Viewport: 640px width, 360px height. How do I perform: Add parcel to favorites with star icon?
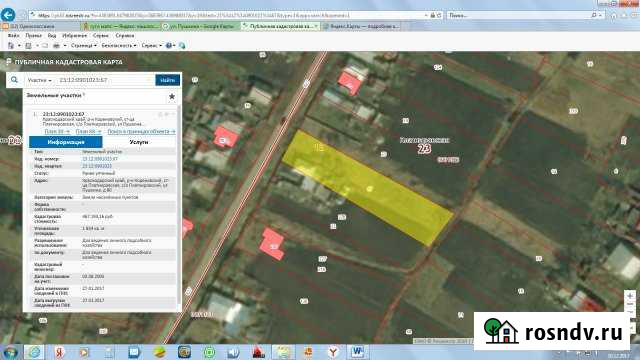pyautogui.click(x=172, y=96)
